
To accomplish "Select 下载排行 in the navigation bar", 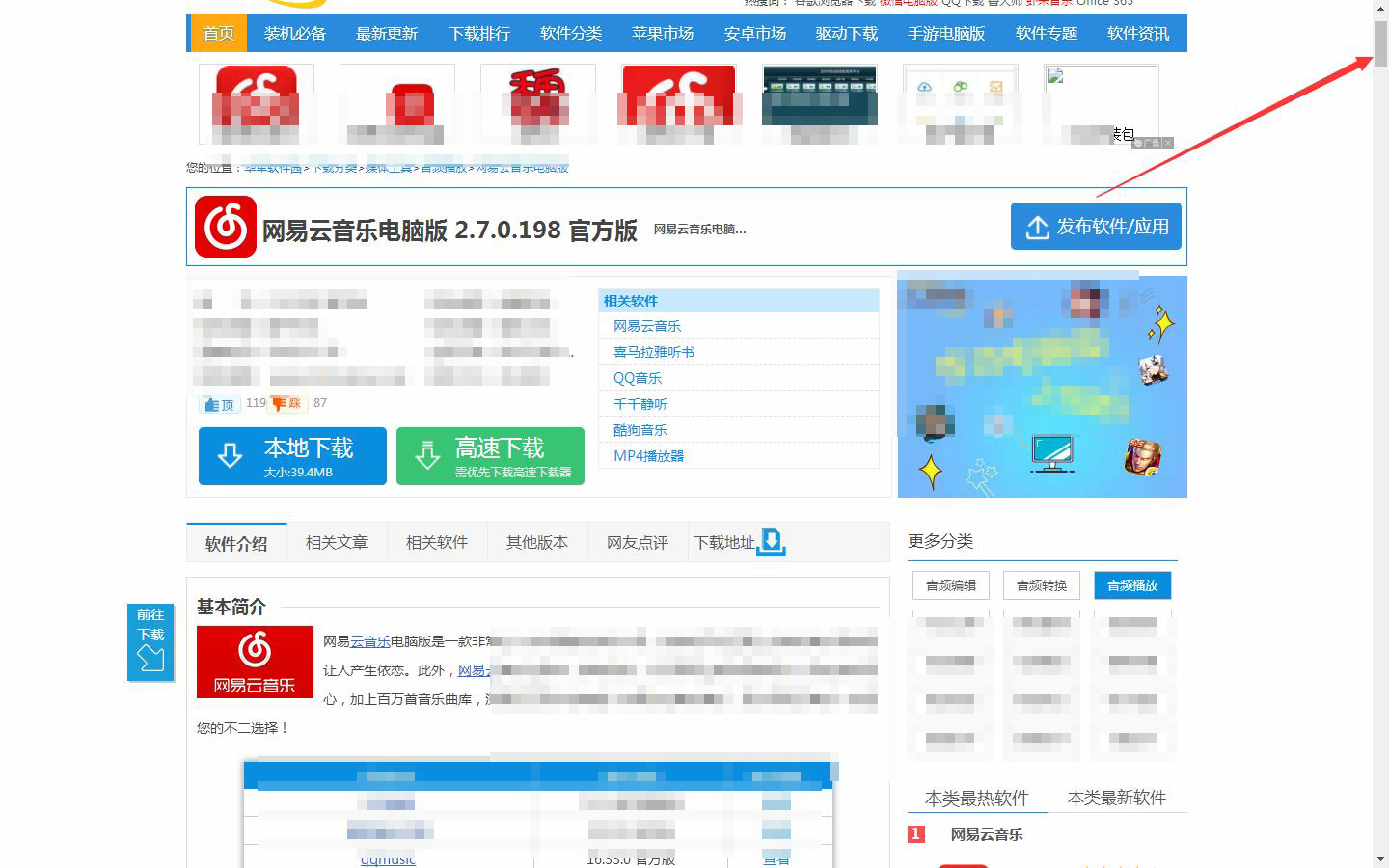I will (479, 33).
